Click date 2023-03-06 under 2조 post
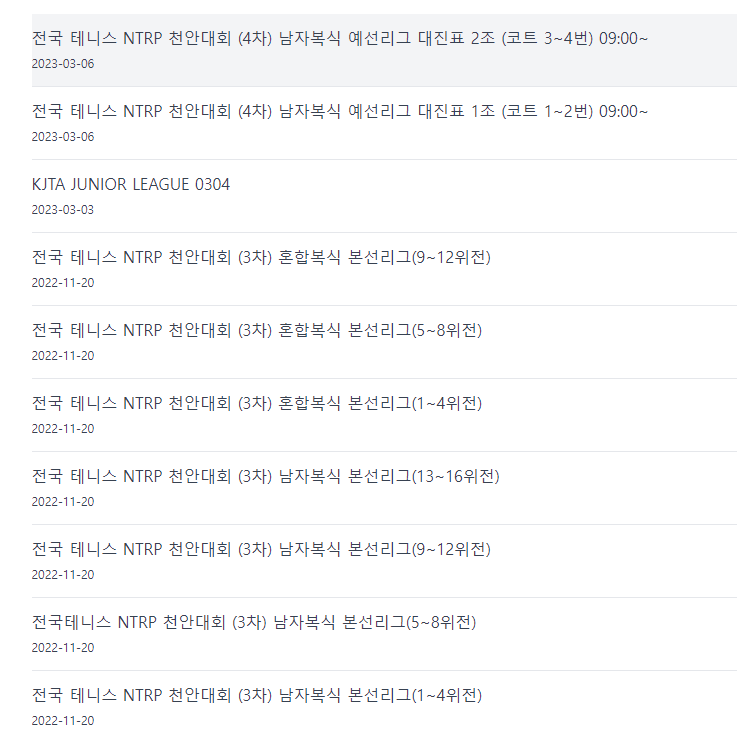Image resolution: width=737 pixels, height=753 pixels. point(63,64)
